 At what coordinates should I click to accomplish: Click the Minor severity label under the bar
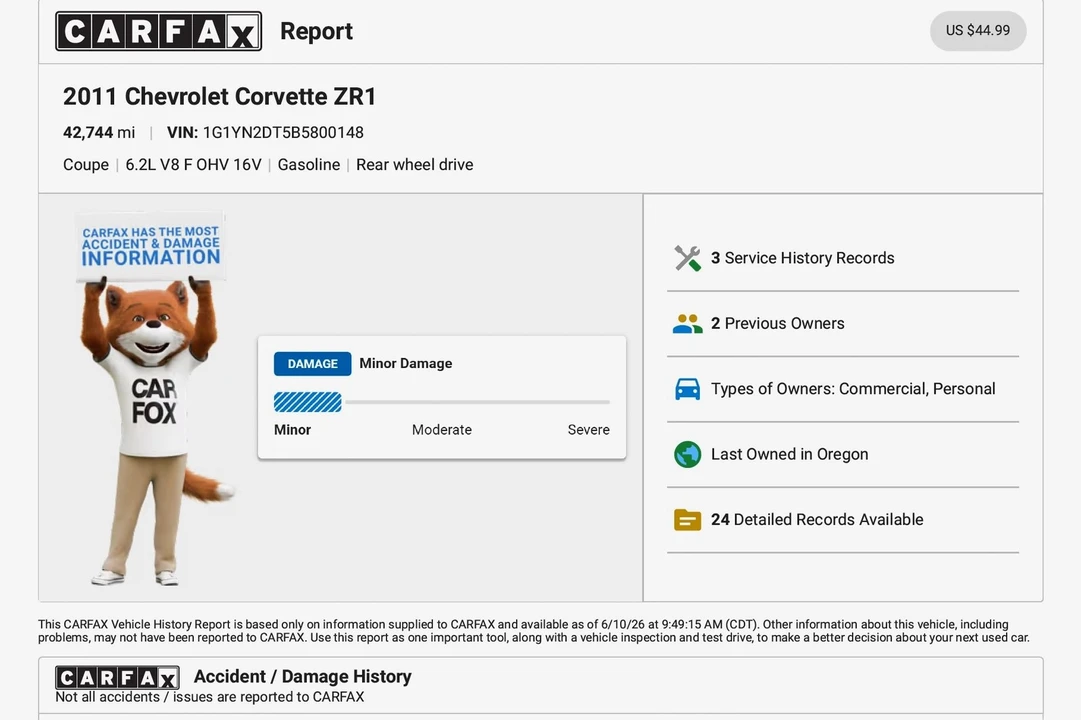click(x=292, y=430)
